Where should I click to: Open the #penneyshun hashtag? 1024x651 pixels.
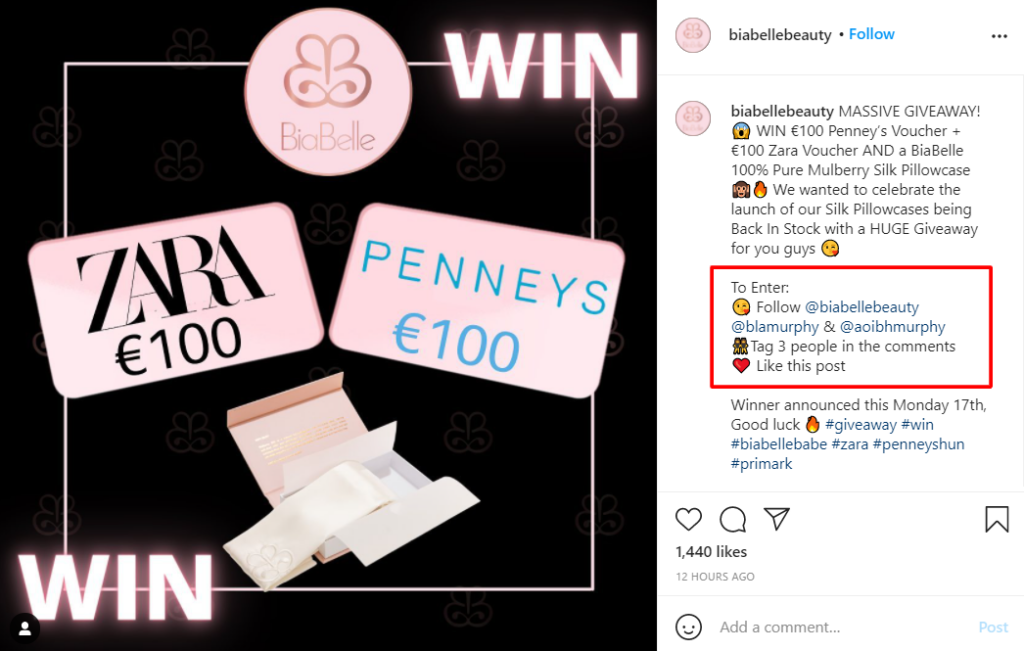coord(918,444)
